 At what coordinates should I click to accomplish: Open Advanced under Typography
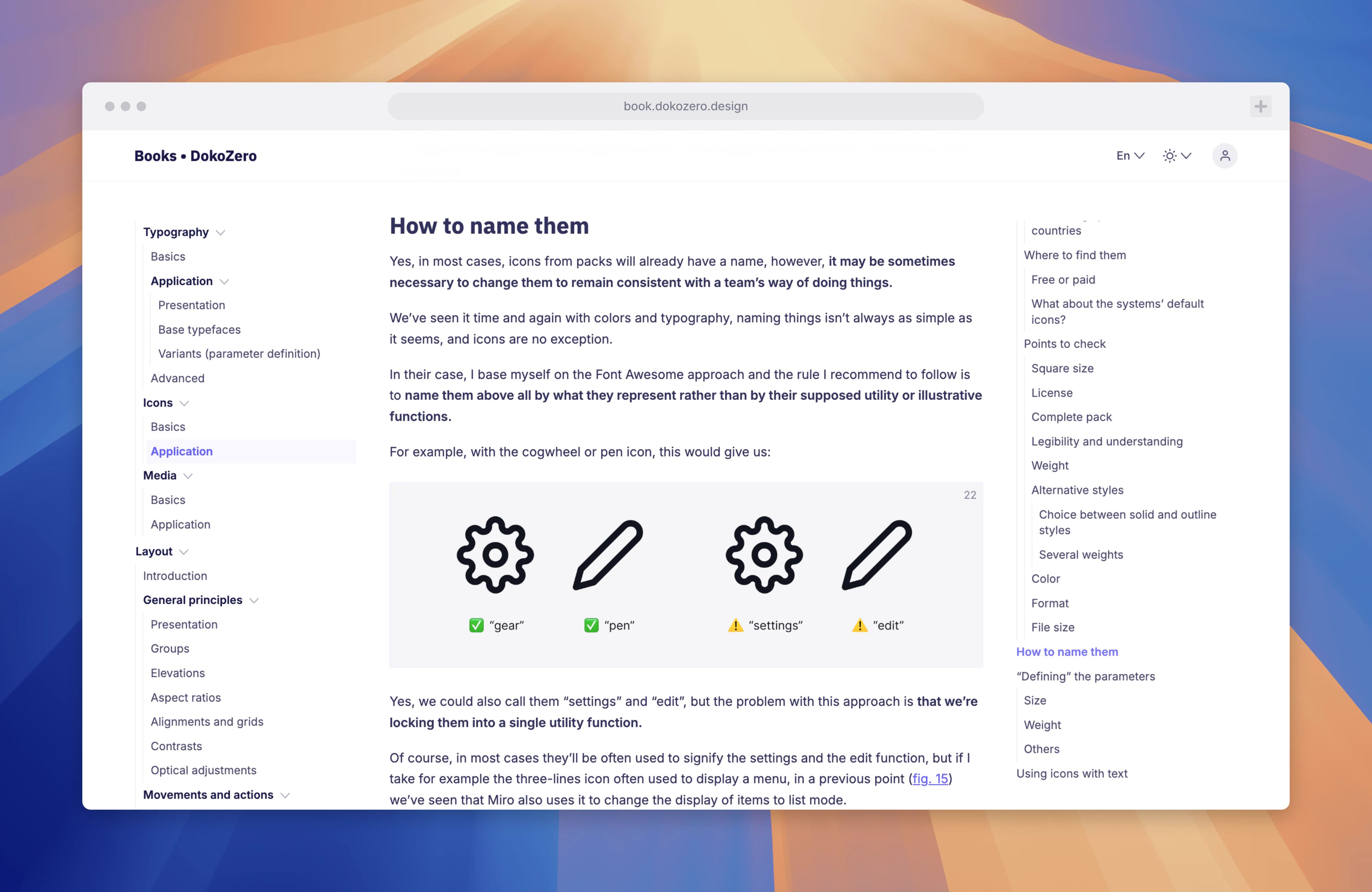[x=178, y=378]
